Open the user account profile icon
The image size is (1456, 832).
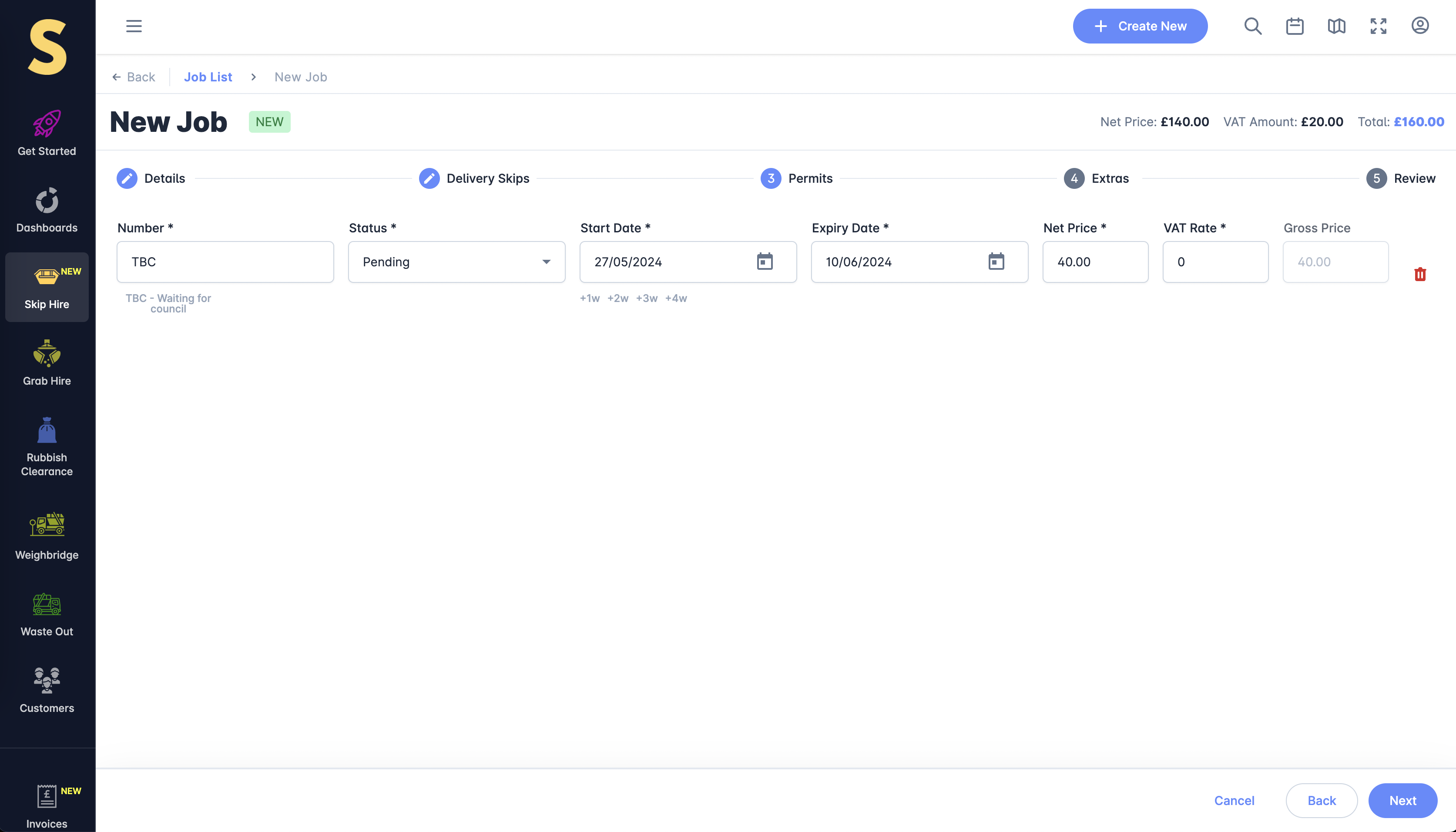coord(1420,26)
